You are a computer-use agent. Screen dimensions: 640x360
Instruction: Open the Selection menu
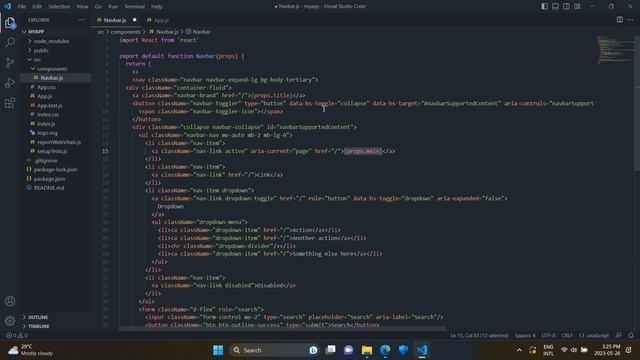[x=59, y=7]
